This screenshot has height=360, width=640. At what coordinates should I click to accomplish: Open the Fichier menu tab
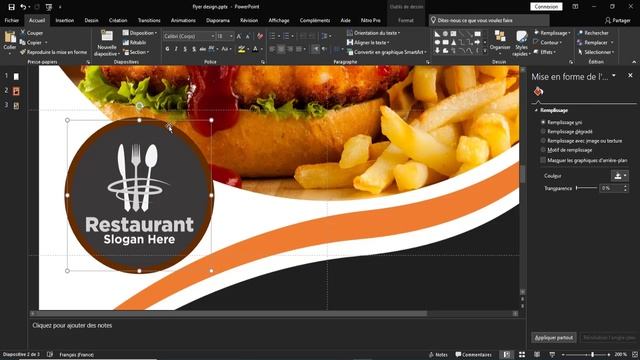click(12, 20)
